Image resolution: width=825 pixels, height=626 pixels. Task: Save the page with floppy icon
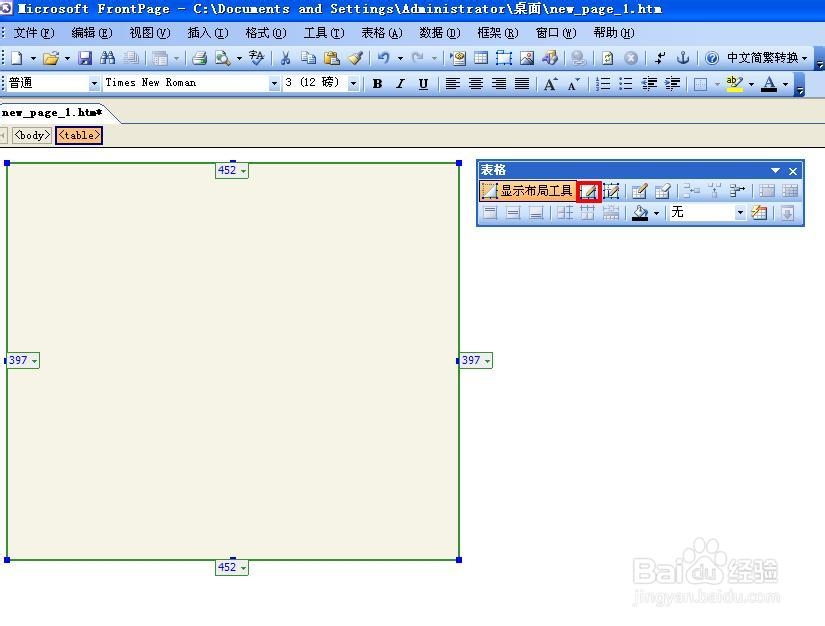pyautogui.click(x=85, y=58)
